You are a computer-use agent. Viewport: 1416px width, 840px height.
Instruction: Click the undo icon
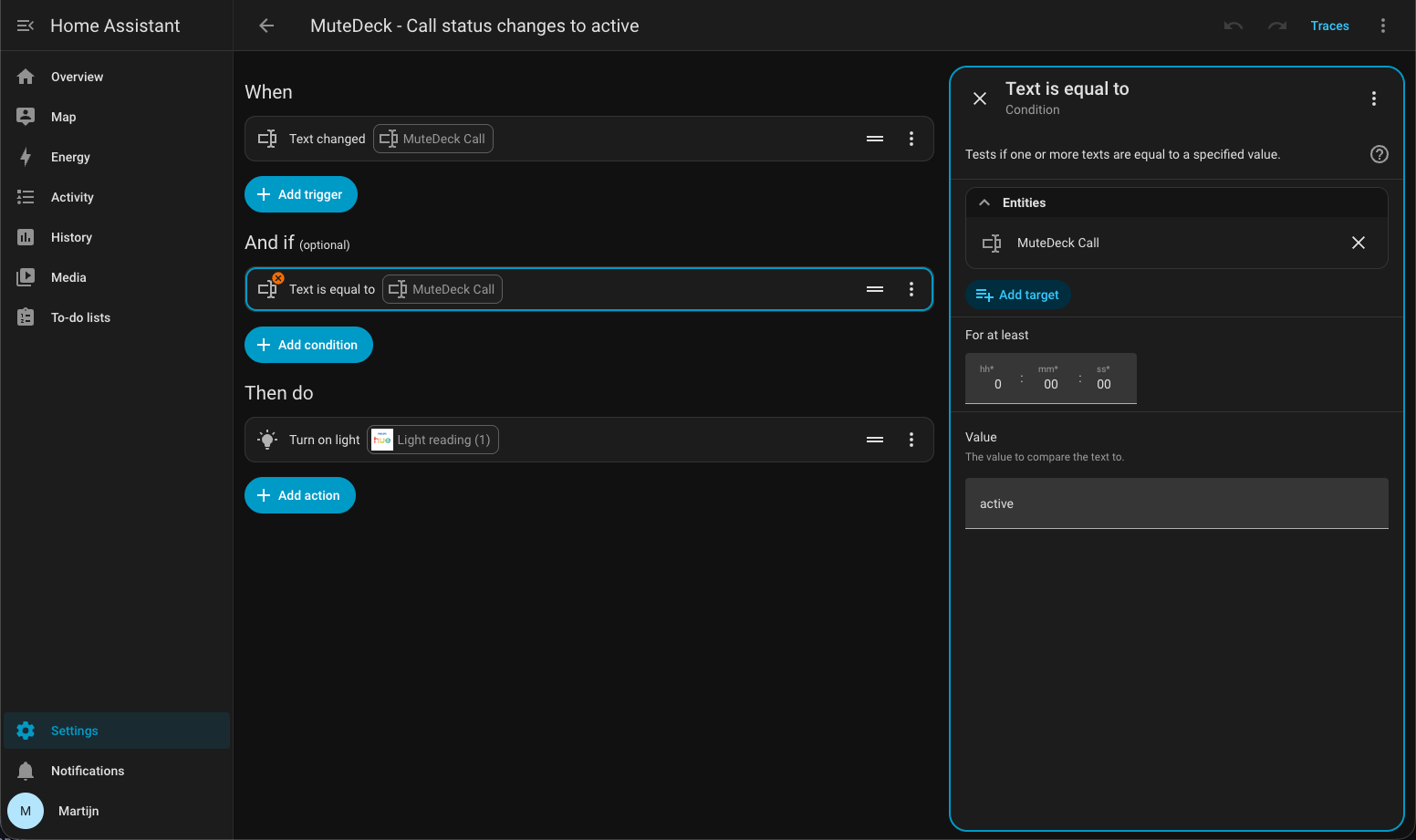point(1234,26)
